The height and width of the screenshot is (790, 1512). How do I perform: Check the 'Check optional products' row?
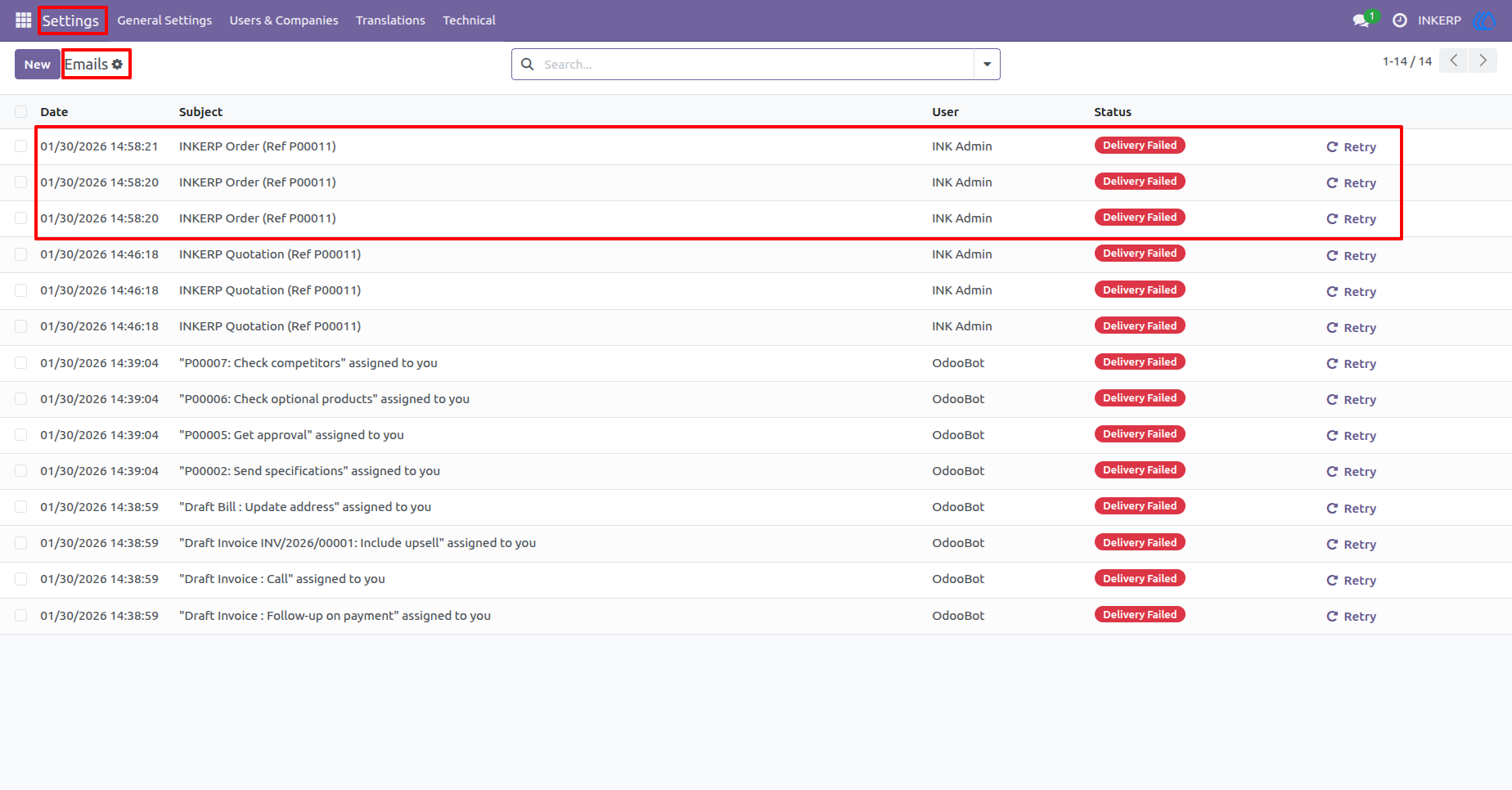pos(21,399)
